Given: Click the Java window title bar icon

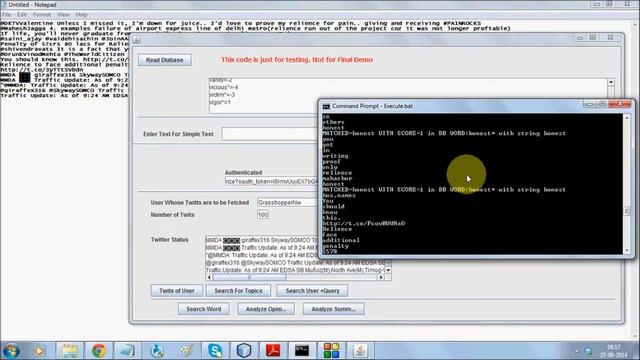Looking at the screenshot, I should click(137, 40).
